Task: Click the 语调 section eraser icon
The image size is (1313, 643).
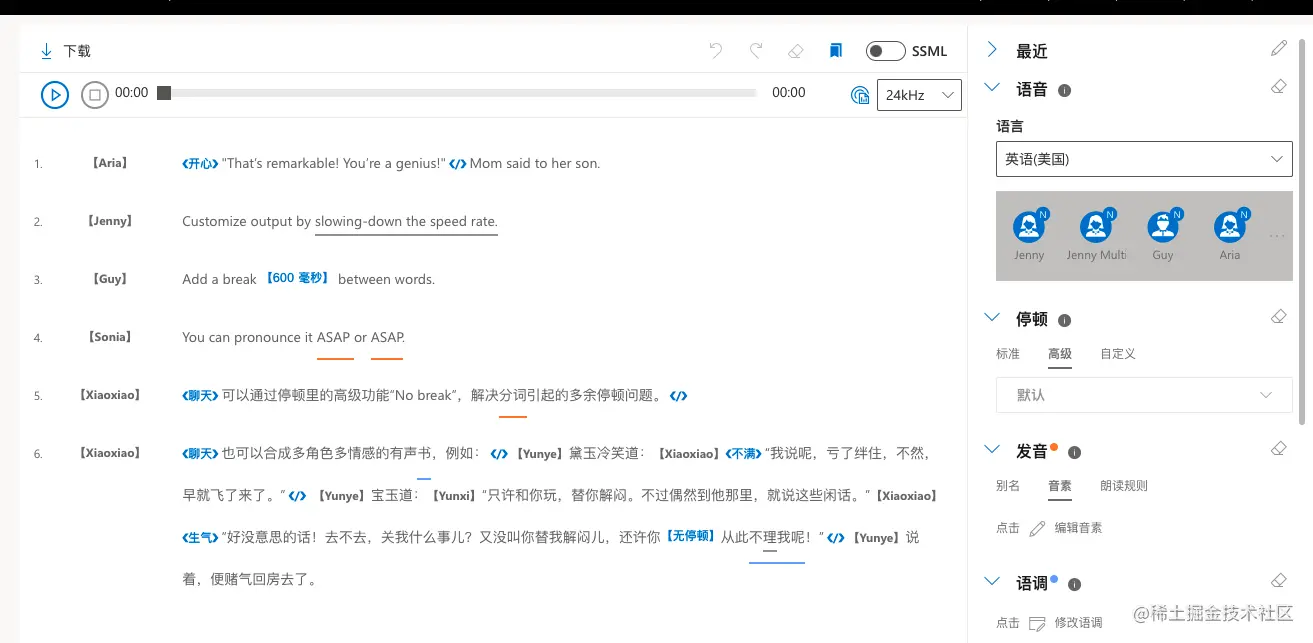Action: tap(1278, 580)
